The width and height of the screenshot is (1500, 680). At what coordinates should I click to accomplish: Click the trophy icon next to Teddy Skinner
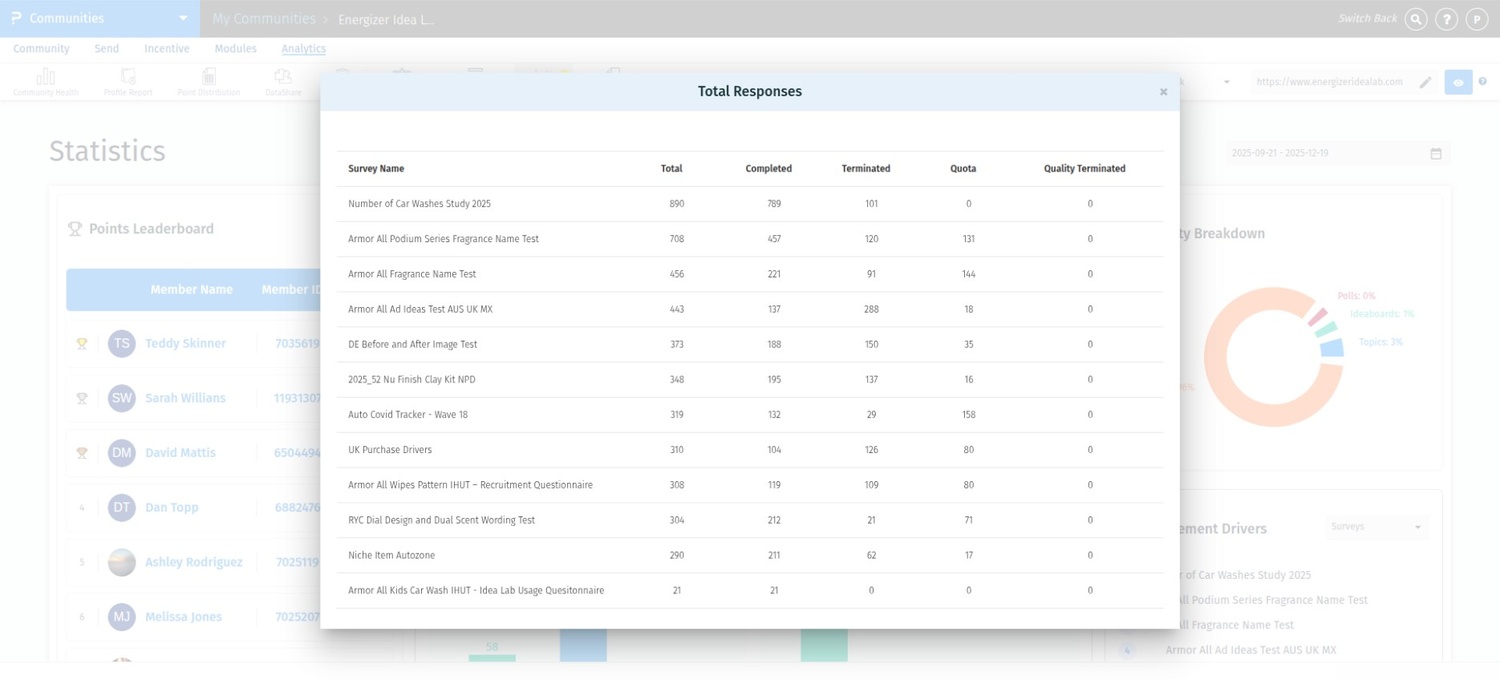82,344
